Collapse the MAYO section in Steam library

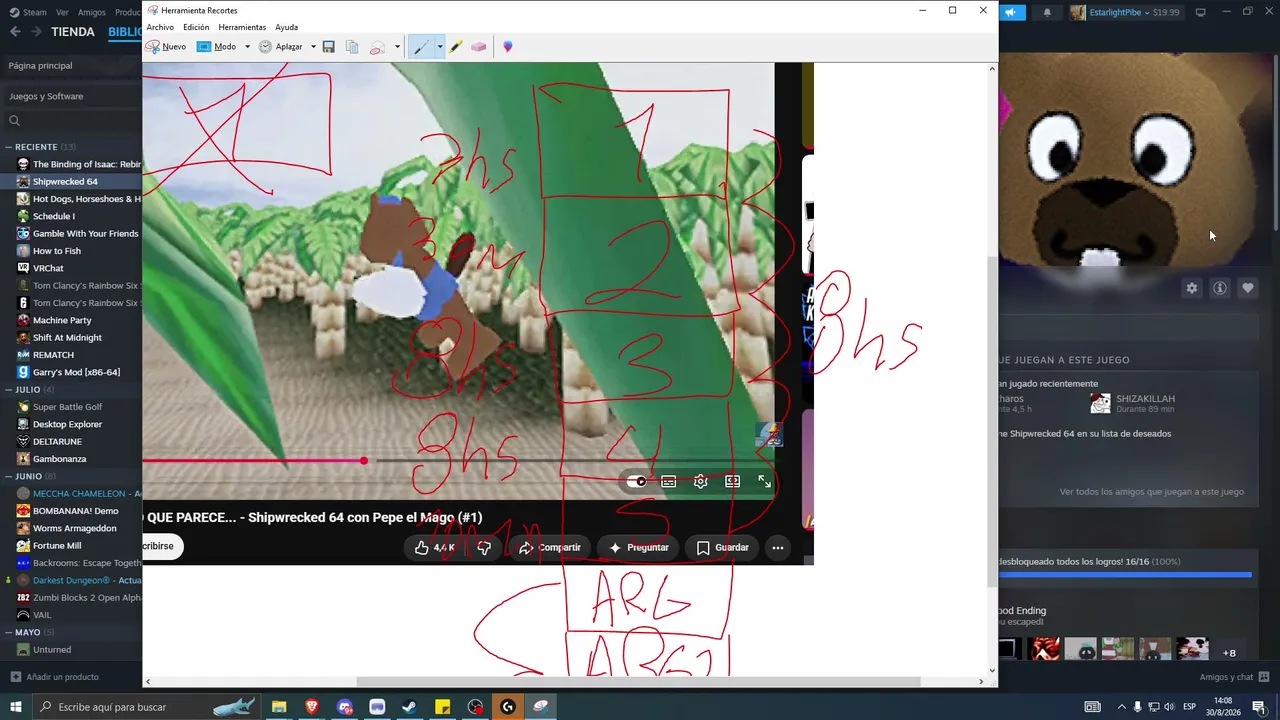click(x=8, y=633)
